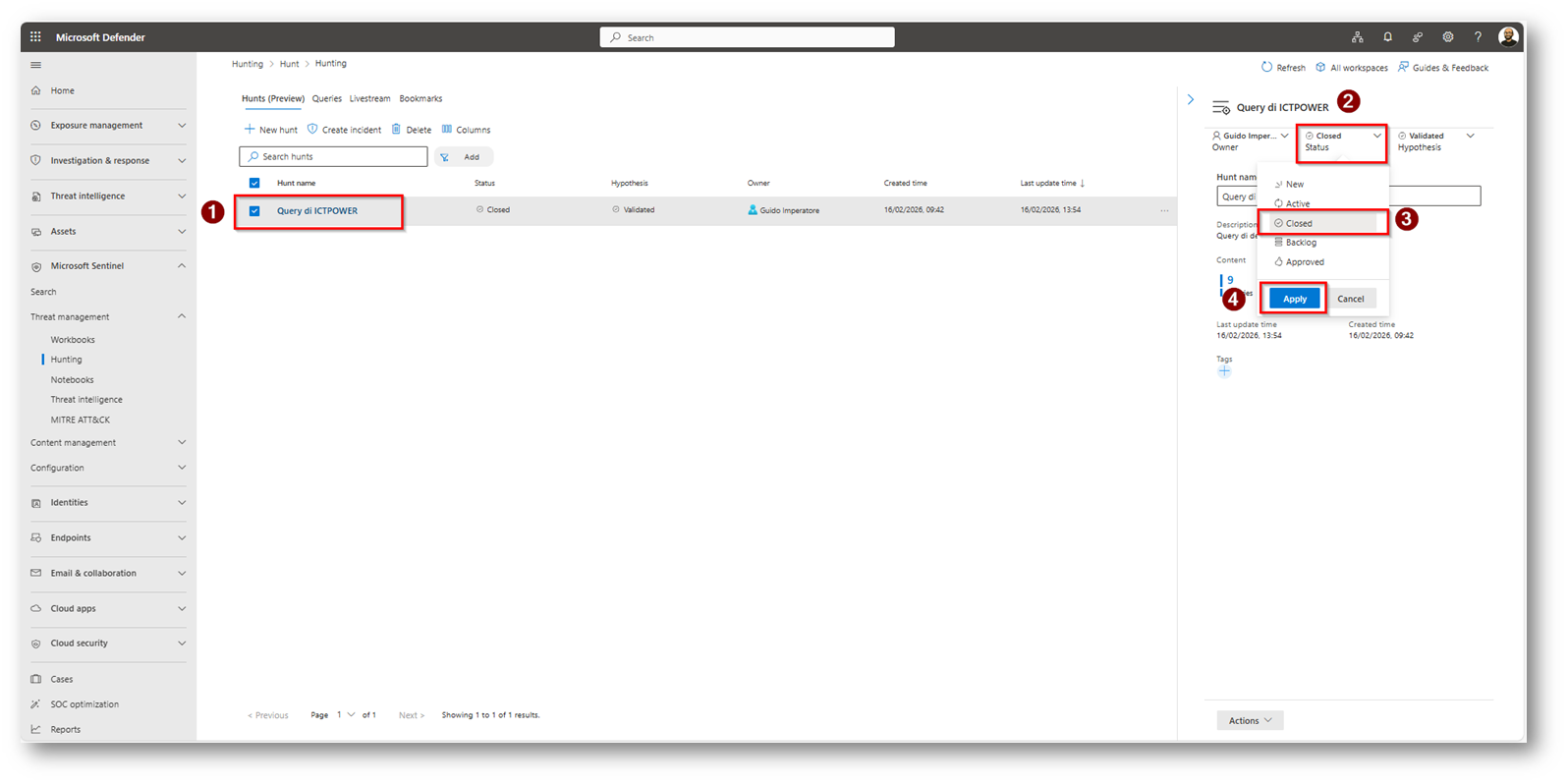Collapse the Threat management section
Viewport: 1568px width, 784px height.
pyautogui.click(x=182, y=316)
